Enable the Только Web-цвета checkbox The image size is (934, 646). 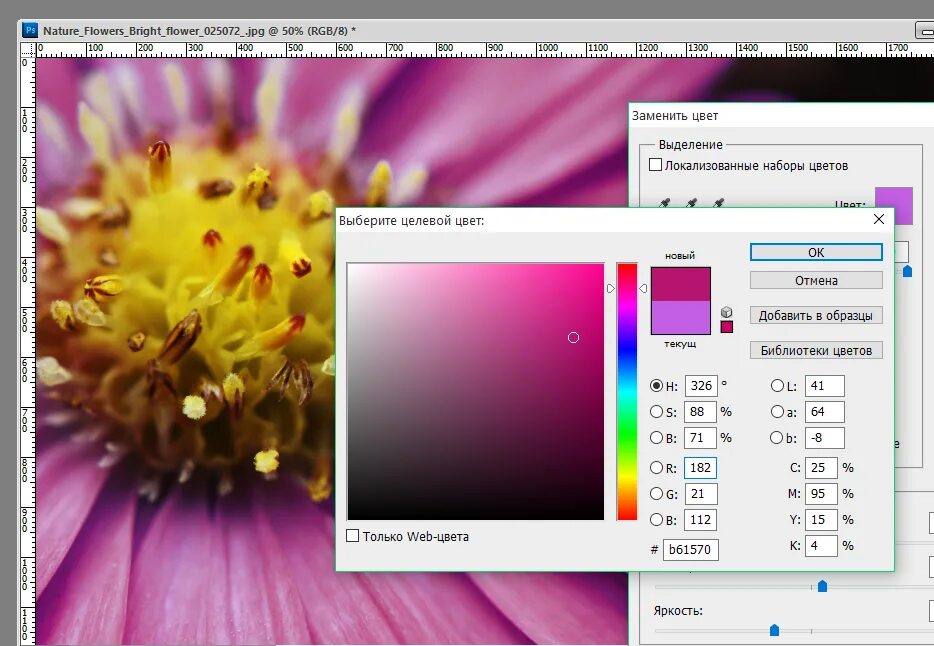pos(353,536)
